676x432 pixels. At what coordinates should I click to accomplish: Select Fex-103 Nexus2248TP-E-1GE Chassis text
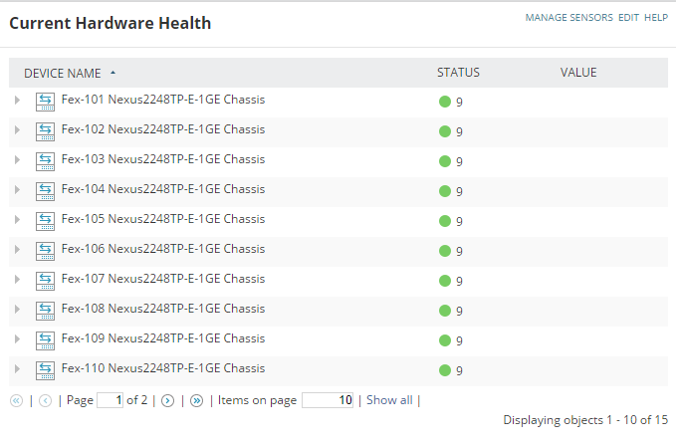(163, 159)
